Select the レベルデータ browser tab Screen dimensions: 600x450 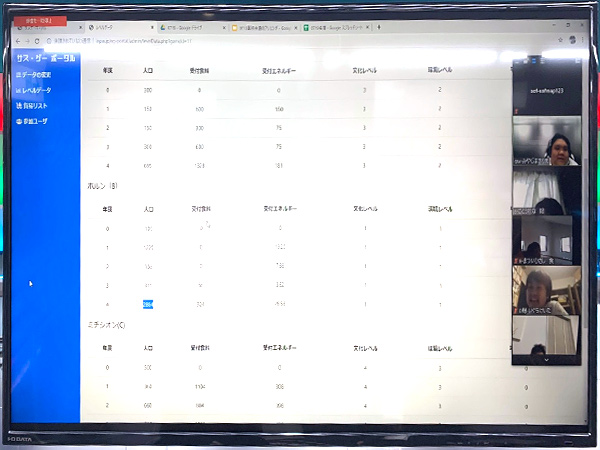coord(121,28)
